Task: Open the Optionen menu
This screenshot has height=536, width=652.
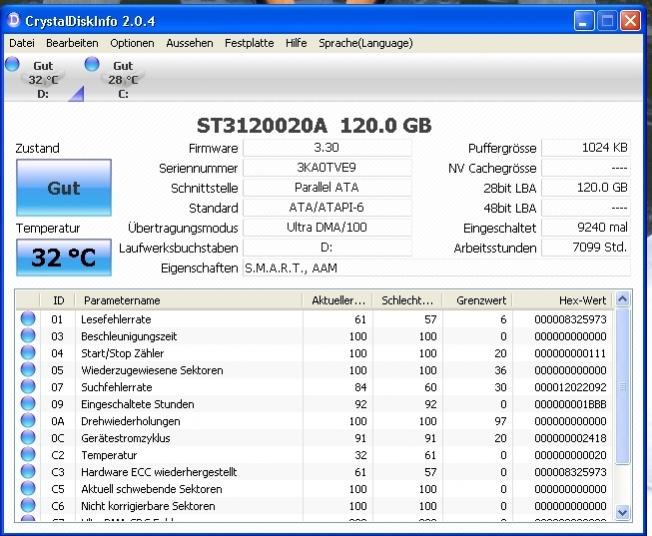Action: pos(132,43)
